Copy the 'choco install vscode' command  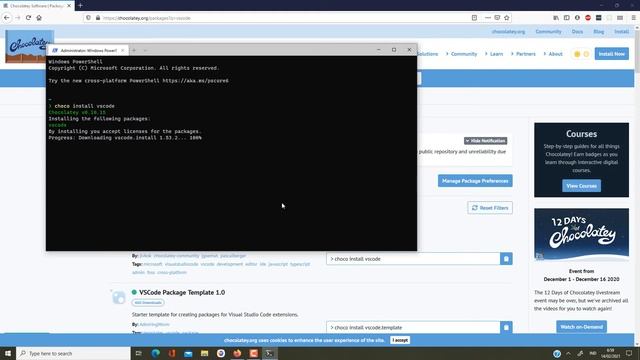pos(506,259)
